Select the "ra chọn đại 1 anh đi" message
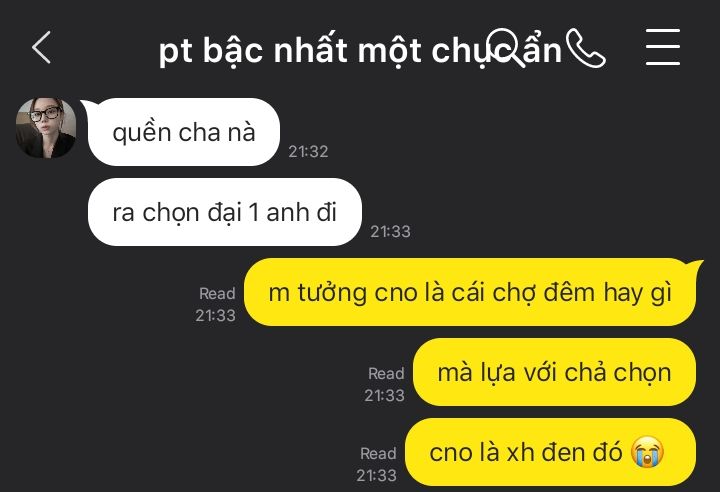Image resolution: width=720 pixels, height=492 pixels. 225,212
